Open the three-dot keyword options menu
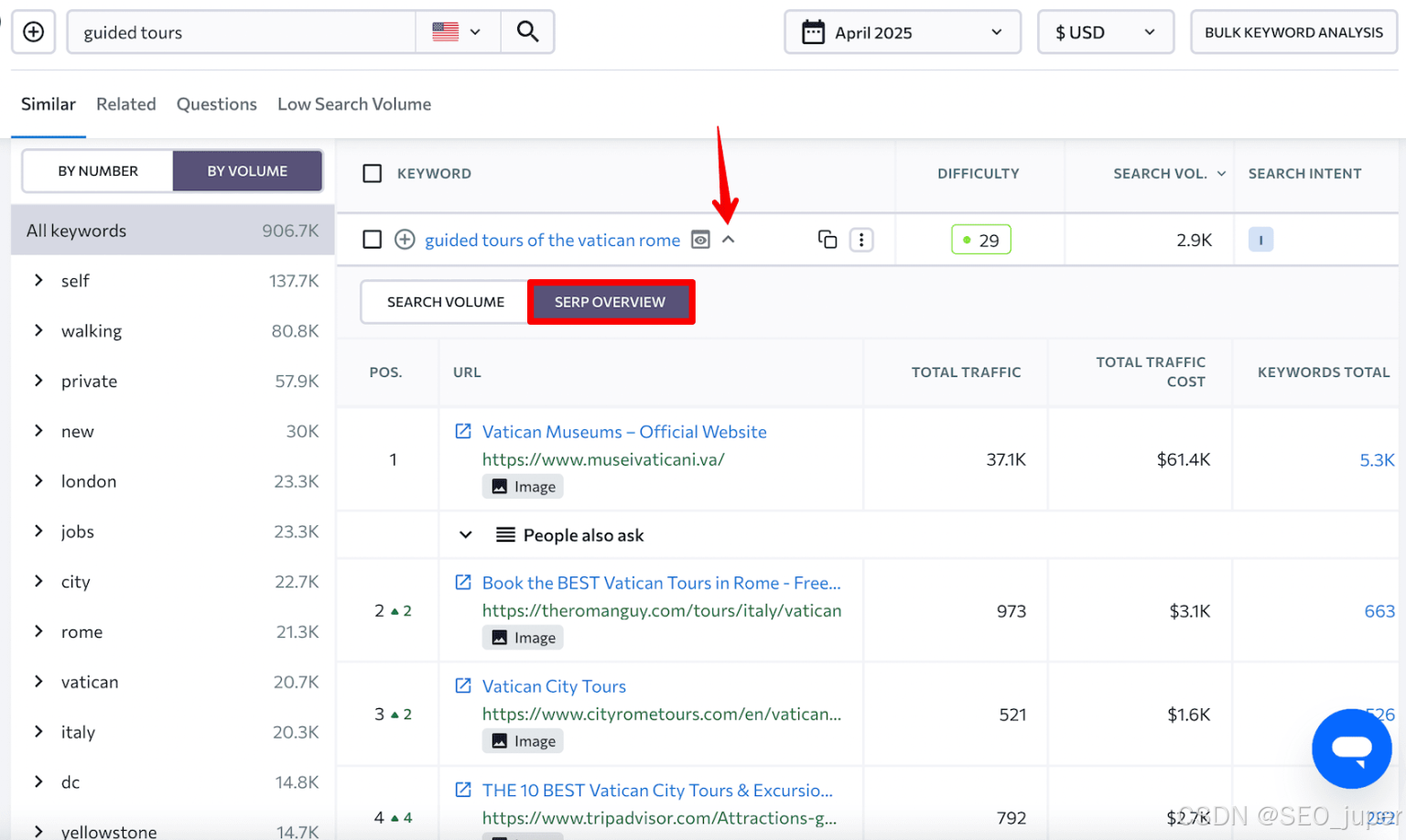Image resolution: width=1406 pixels, height=840 pixels. tap(861, 240)
